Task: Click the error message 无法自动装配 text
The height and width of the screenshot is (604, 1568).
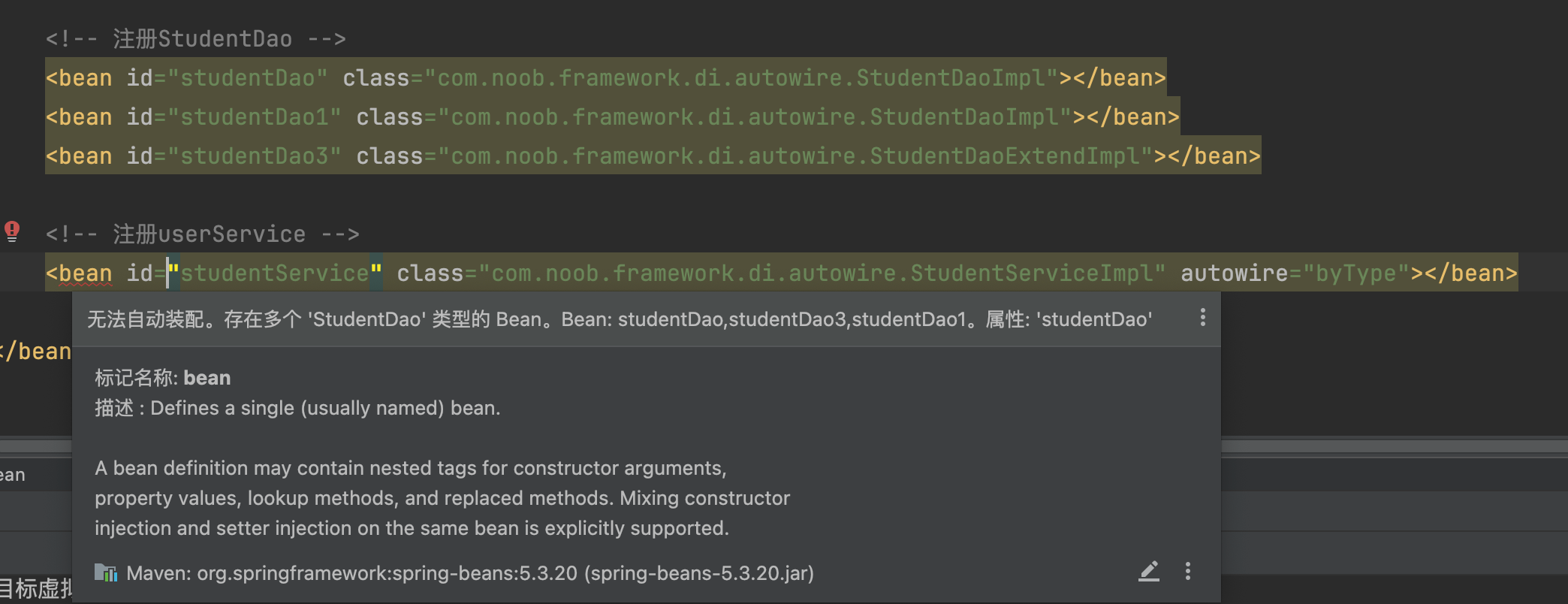Action: [x=620, y=319]
